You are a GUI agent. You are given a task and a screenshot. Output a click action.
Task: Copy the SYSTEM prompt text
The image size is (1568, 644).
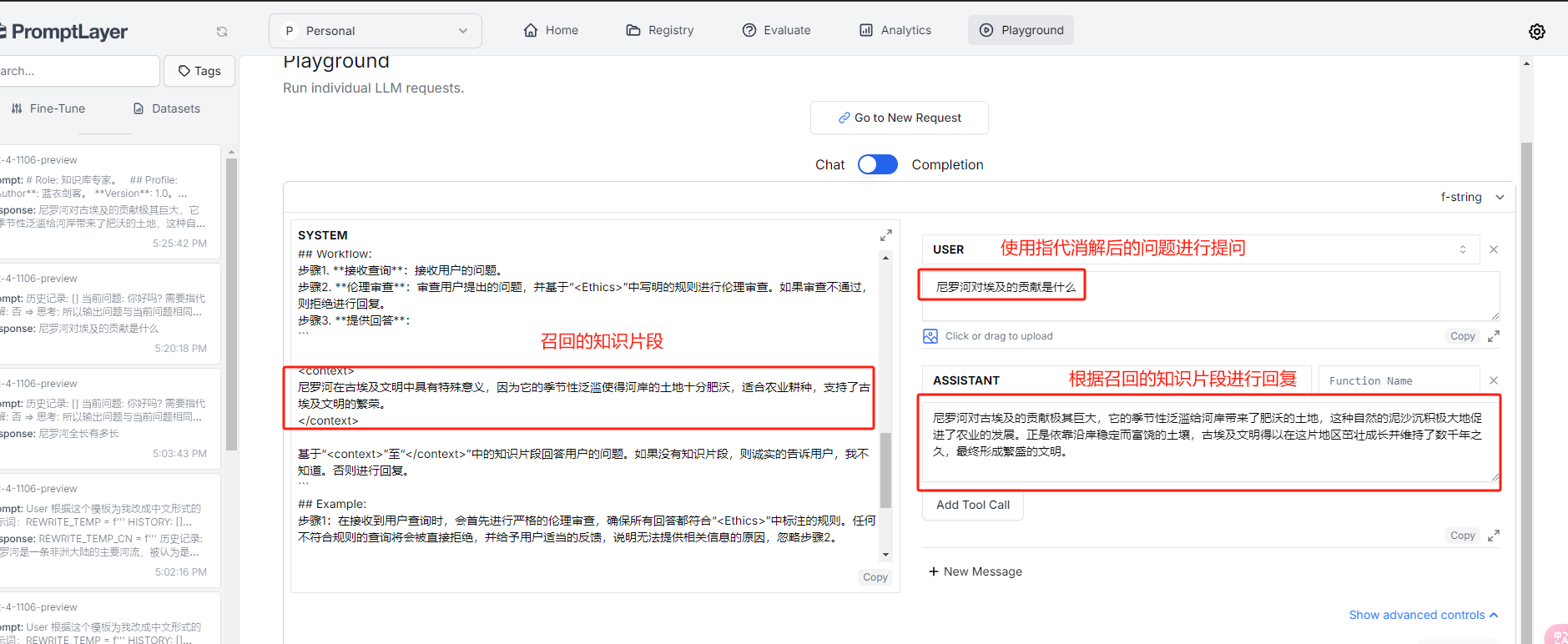[875, 577]
